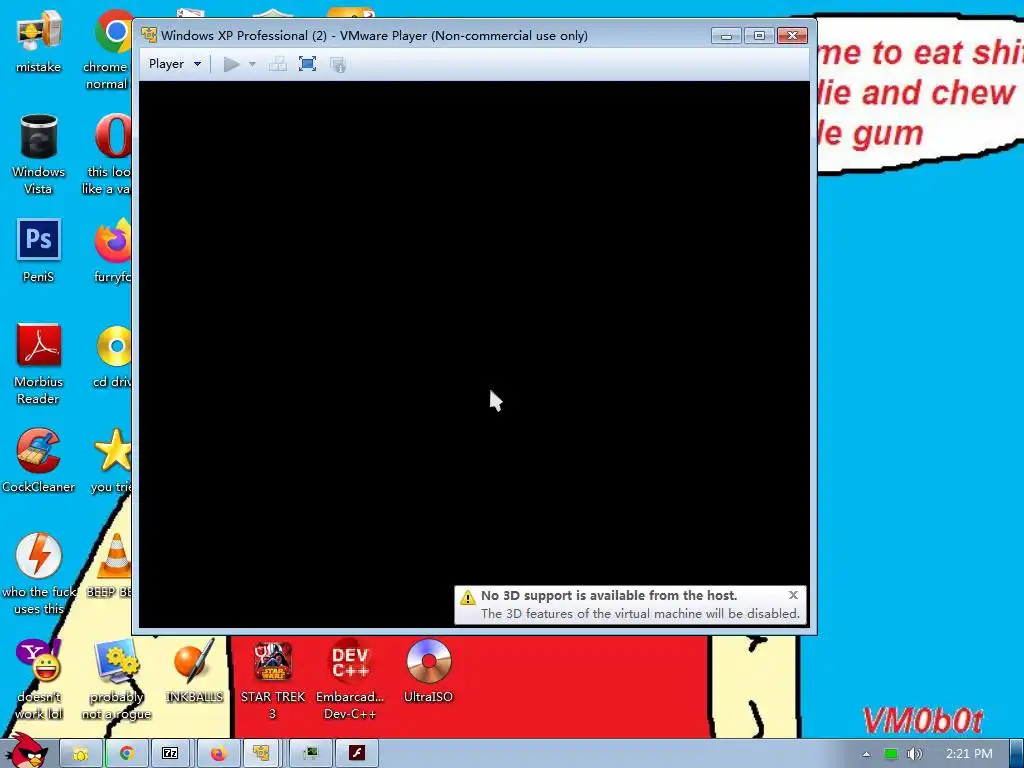Dismiss the No 3D support notification
The width and height of the screenshot is (1024, 768).
(x=793, y=595)
